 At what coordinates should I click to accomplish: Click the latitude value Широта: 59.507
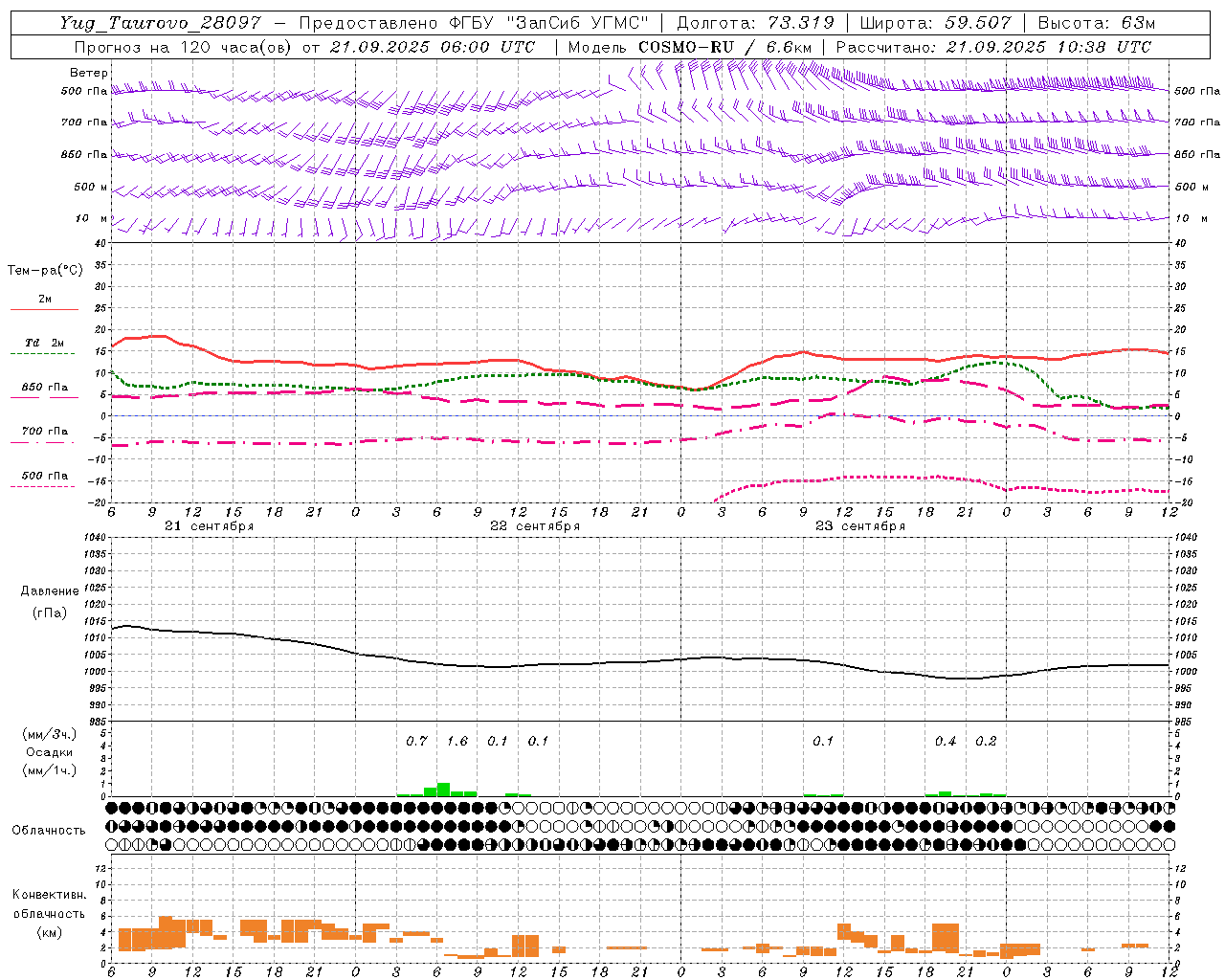coord(935,23)
